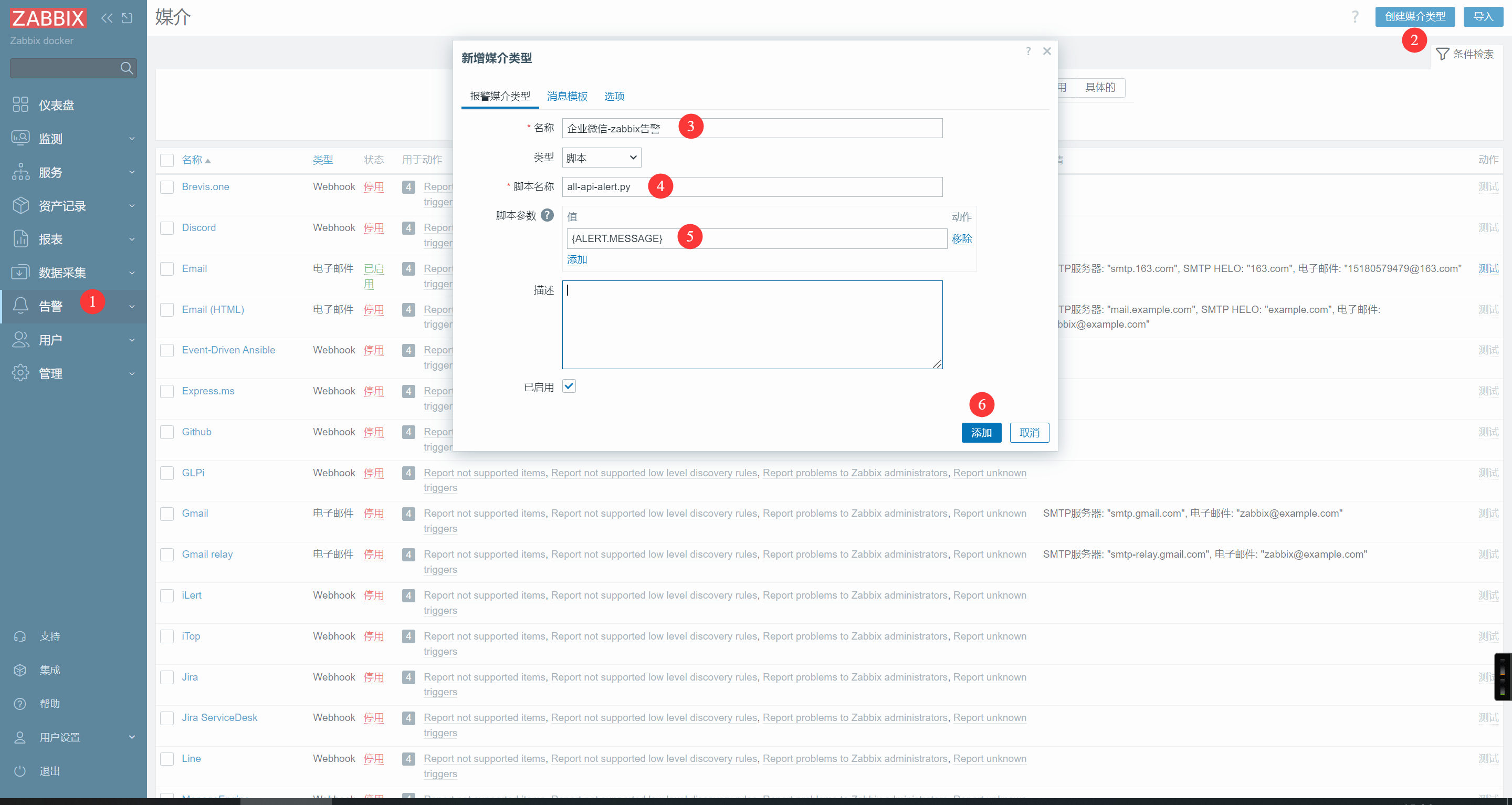Open 帮助 help icon
The image size is (1512, 805).
(x=20, y=704)
